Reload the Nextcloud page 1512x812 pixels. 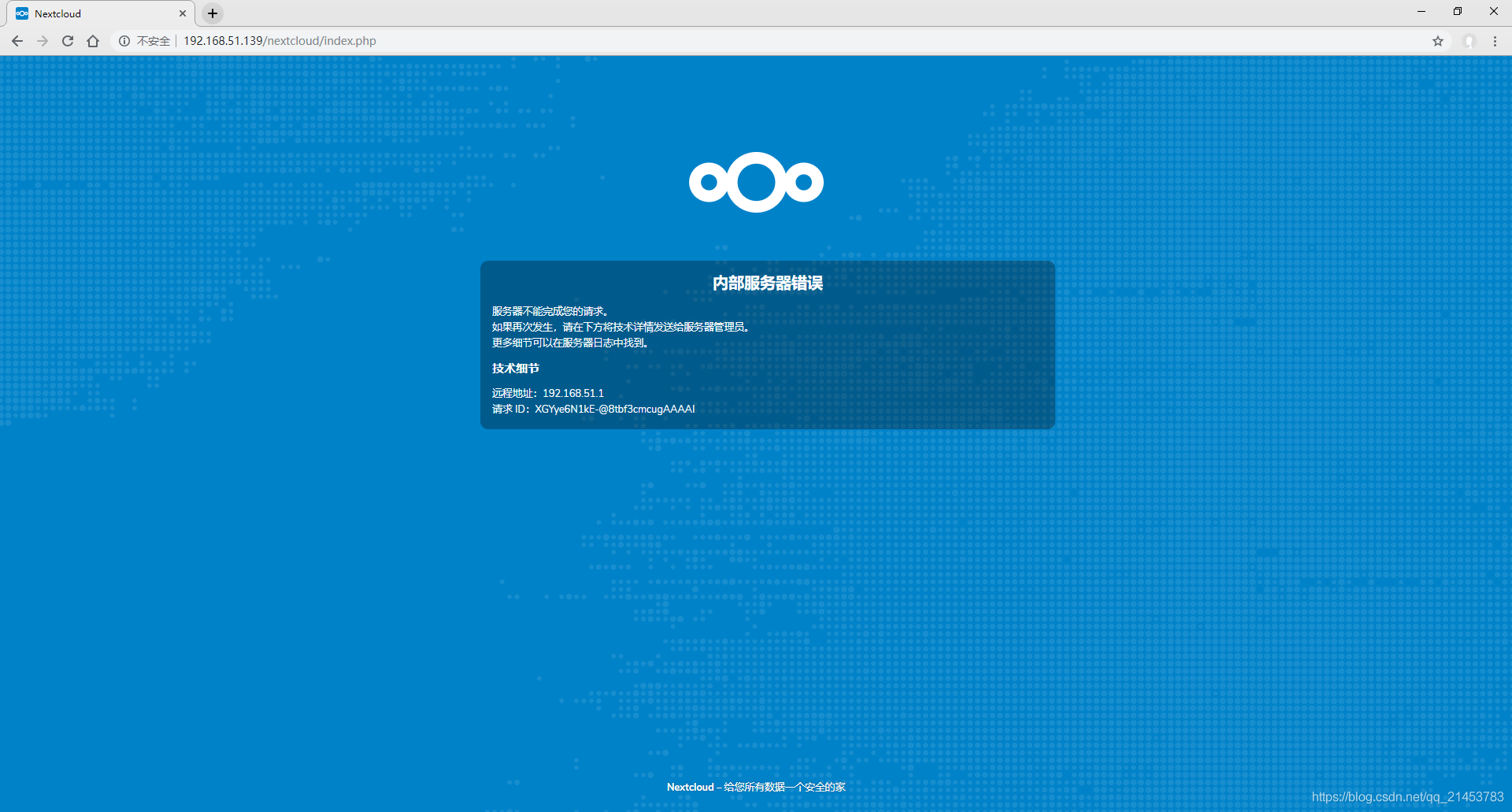tap(68, 41)
